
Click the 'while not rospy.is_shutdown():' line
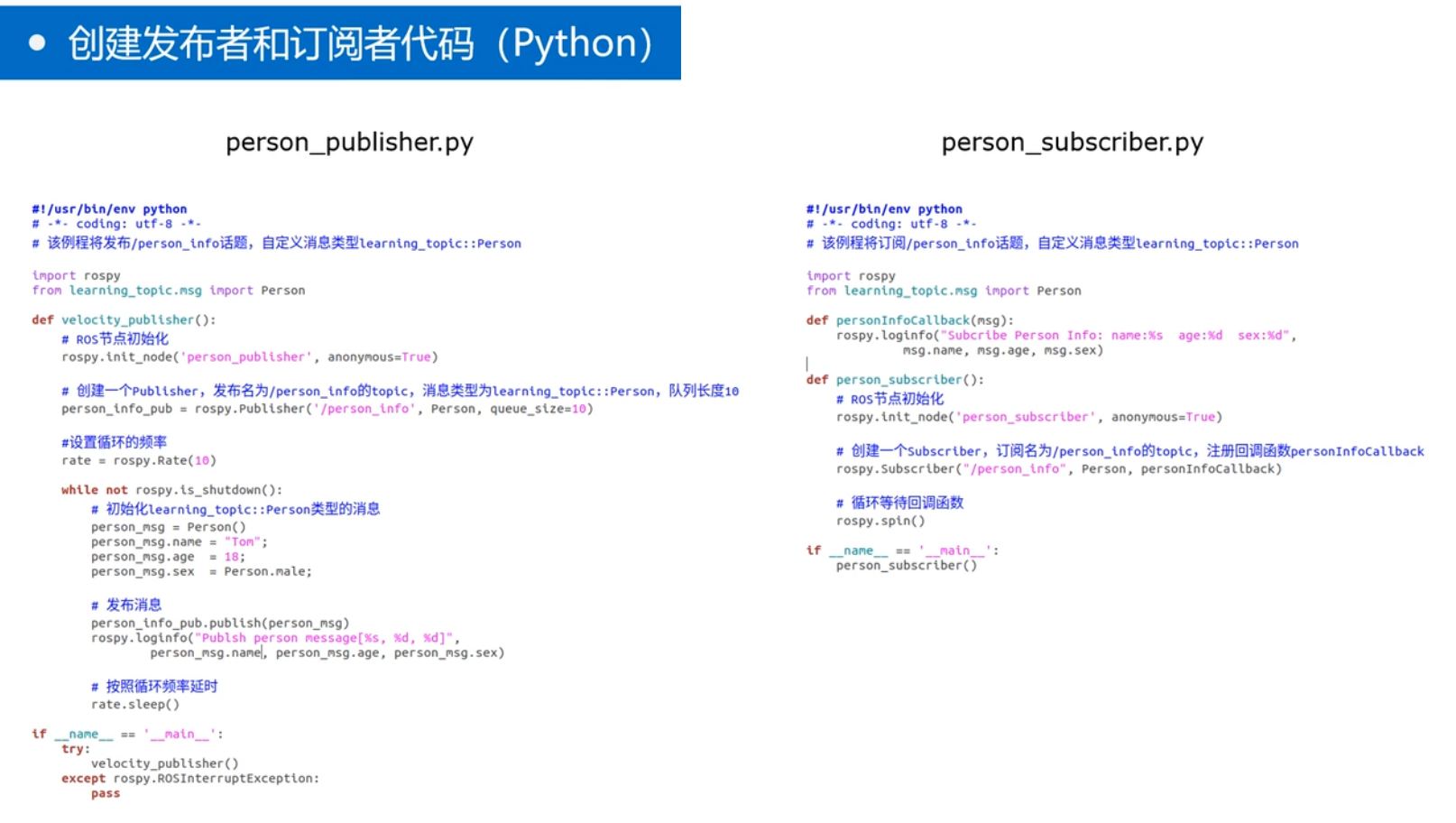point(171,490)
